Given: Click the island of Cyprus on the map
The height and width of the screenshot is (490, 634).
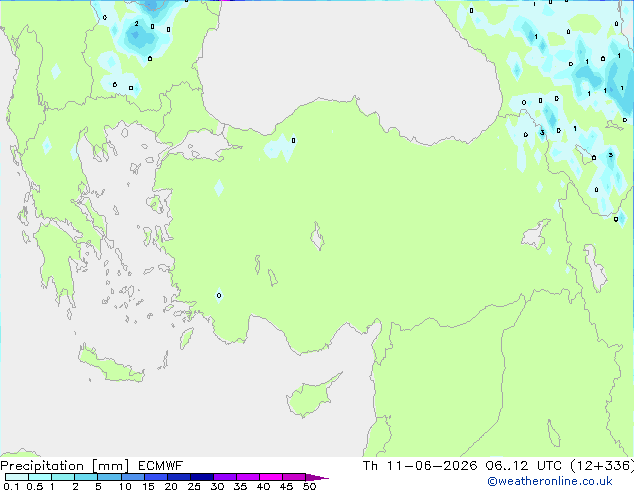Looking at the screenshot, I should tap(309, 398).
